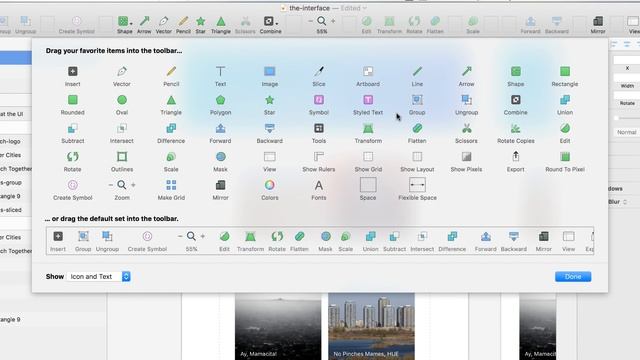Click the Difference icon in the default set
This screenshot has width=640, height=360.
(452, 236)
